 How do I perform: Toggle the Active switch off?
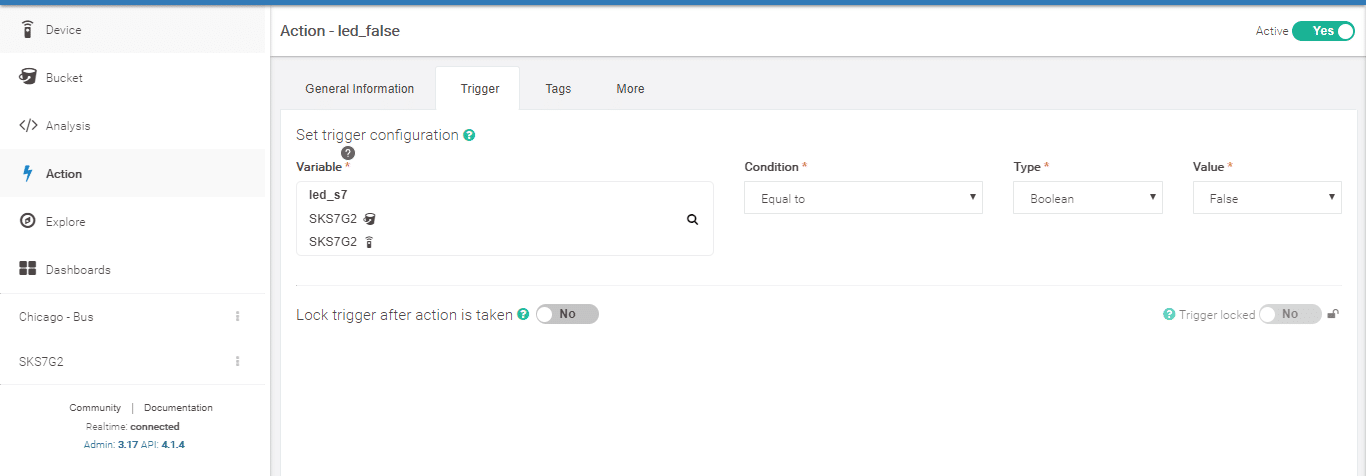point(1322,31)
